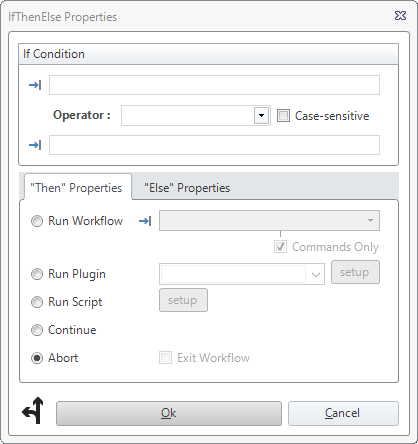
Task: Choose the Run Plugin radio option
Action: (37, 274)
